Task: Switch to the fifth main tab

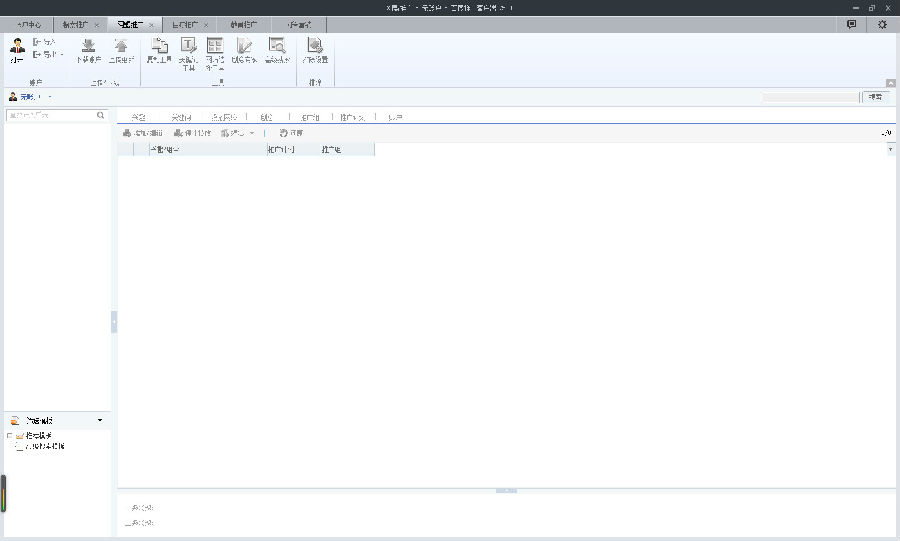Action: pos(243,25)
